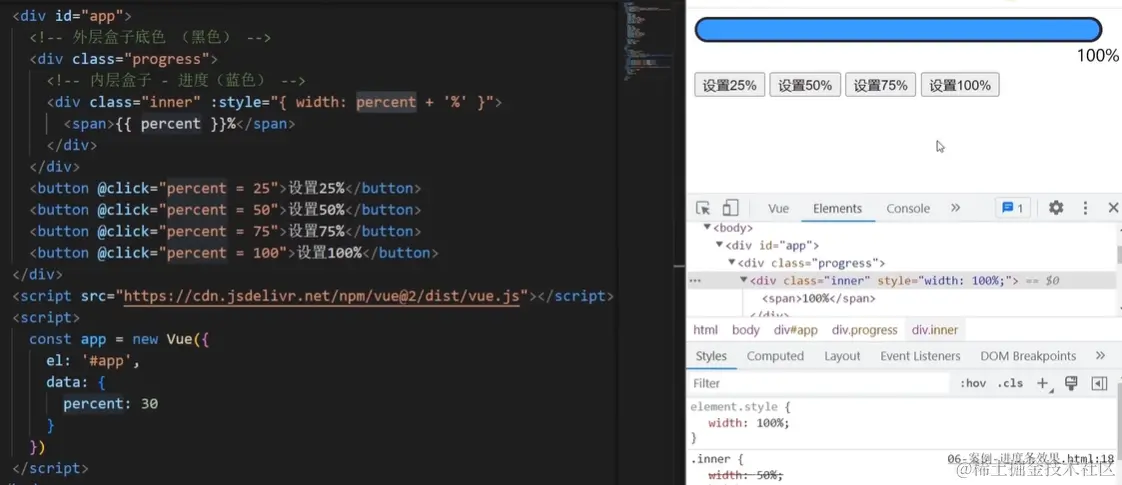Switch to the Vue DevTools tab
This screenshot has width=1122, height=485.
point(778,208)
